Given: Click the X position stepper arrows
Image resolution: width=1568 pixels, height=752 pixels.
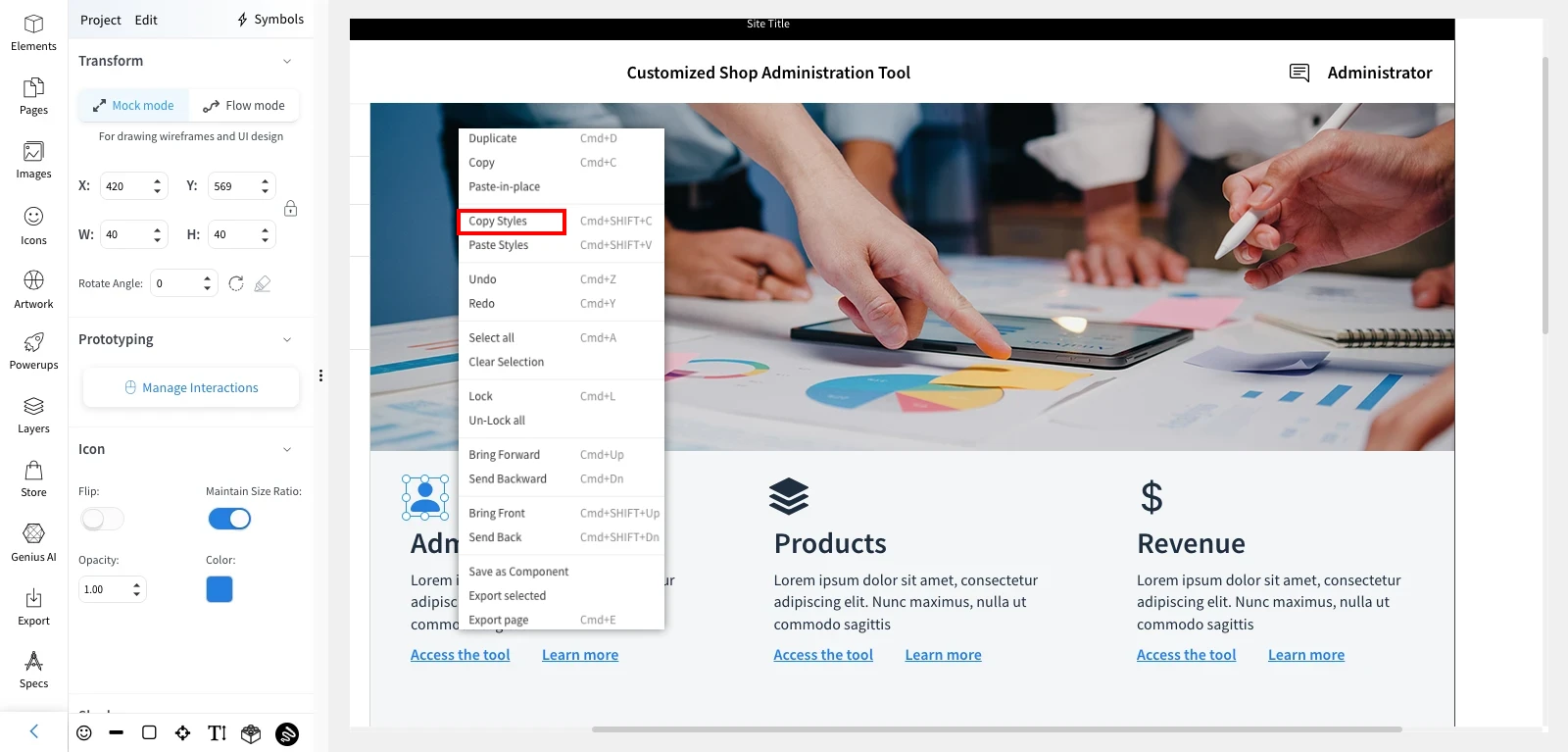Looking at the screenshot, I should (157, 186).
